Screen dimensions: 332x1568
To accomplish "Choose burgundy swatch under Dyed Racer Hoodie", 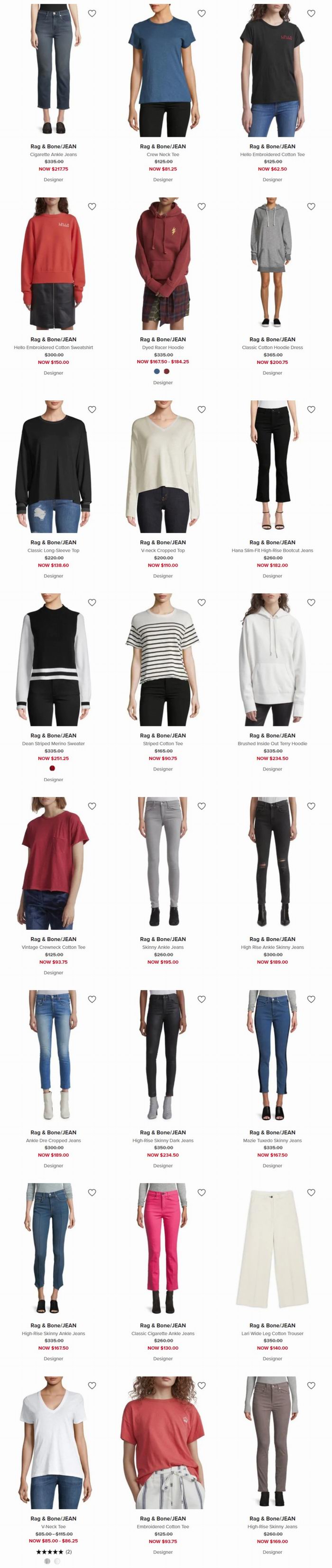I will tap(167, 372).
